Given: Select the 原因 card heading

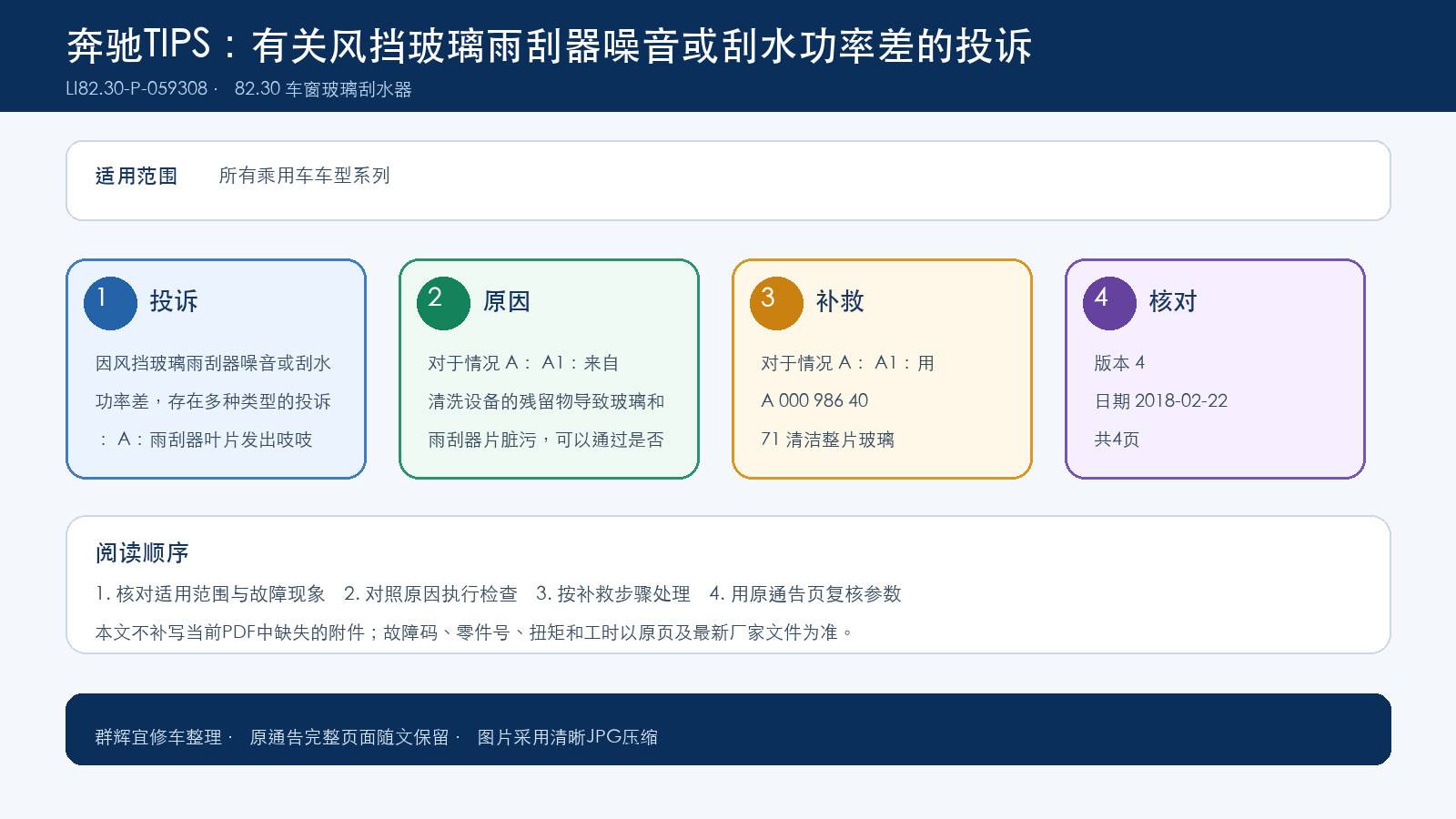Looking at the screenshot, I should click(x=507, y=301).
